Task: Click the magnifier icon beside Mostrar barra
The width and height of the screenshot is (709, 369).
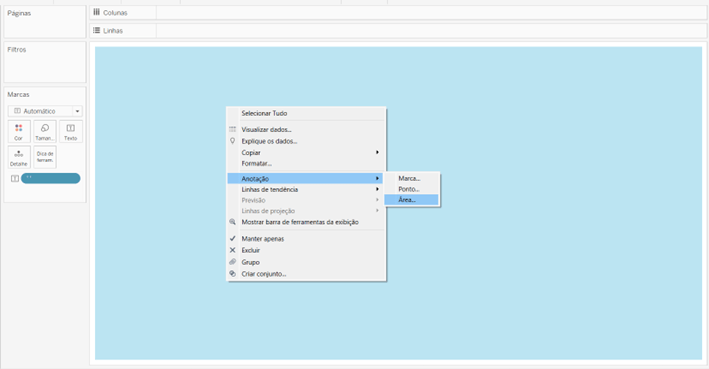Action: click(232, 222)
